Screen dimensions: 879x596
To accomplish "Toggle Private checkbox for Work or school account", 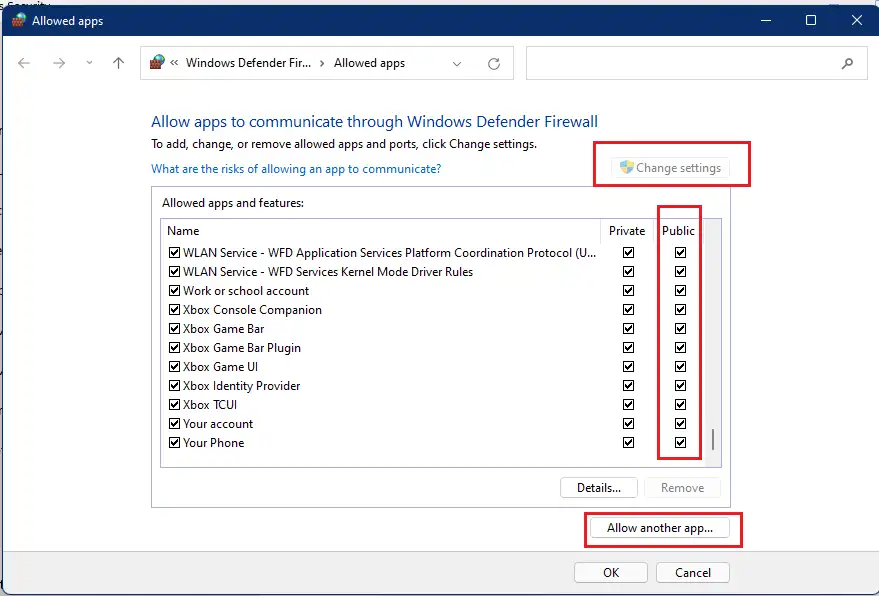I will pyautogui.click(x=628, y=291).
